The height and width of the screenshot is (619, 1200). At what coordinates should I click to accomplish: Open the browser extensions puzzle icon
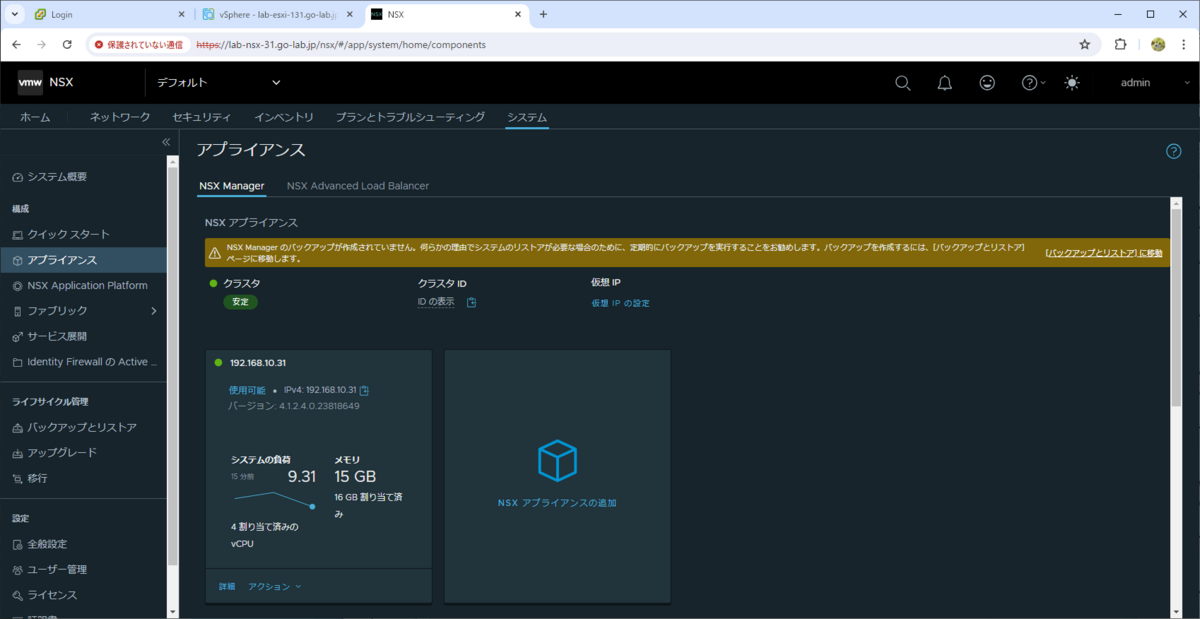(x=1120, y=45)
